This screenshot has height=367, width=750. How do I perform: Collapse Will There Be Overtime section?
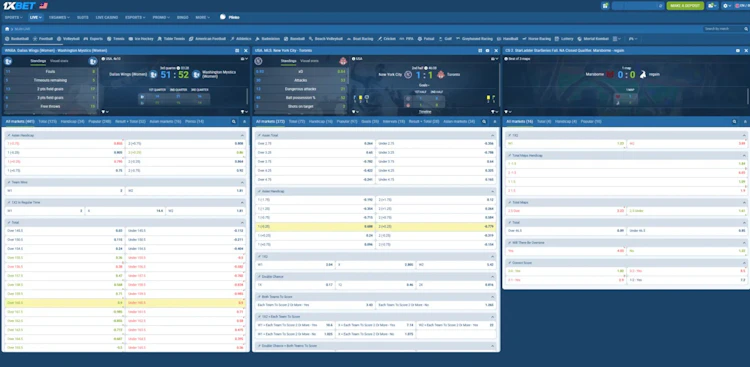coord(743,243)
